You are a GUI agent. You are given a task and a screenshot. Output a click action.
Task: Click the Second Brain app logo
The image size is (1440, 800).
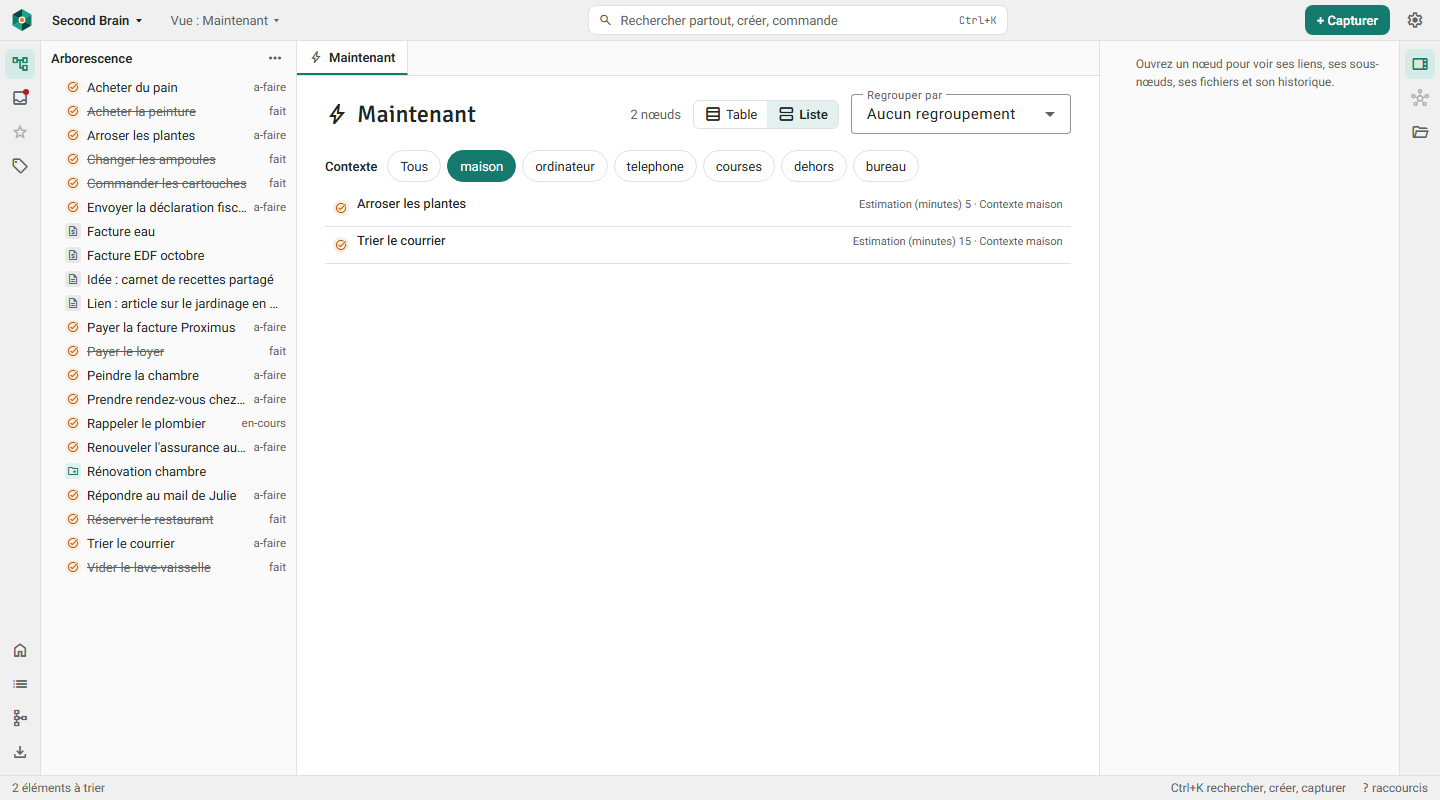[22, 20]
